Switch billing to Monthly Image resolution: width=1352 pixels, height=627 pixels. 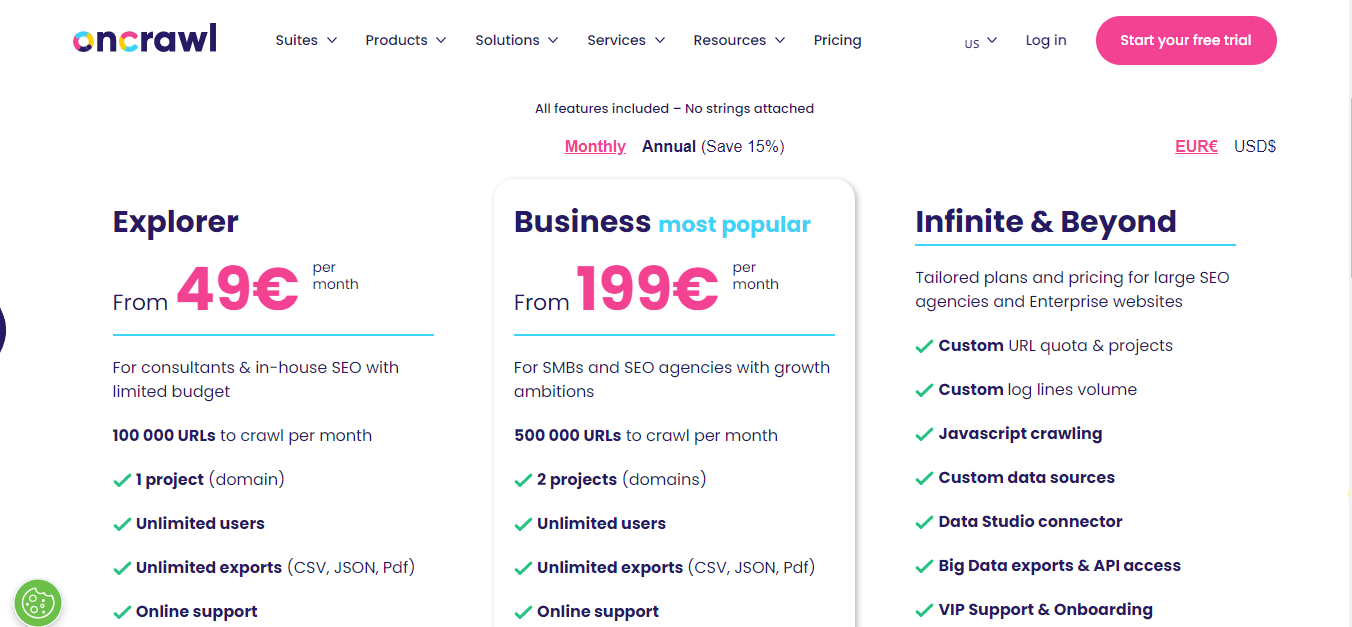pos(595,146)
